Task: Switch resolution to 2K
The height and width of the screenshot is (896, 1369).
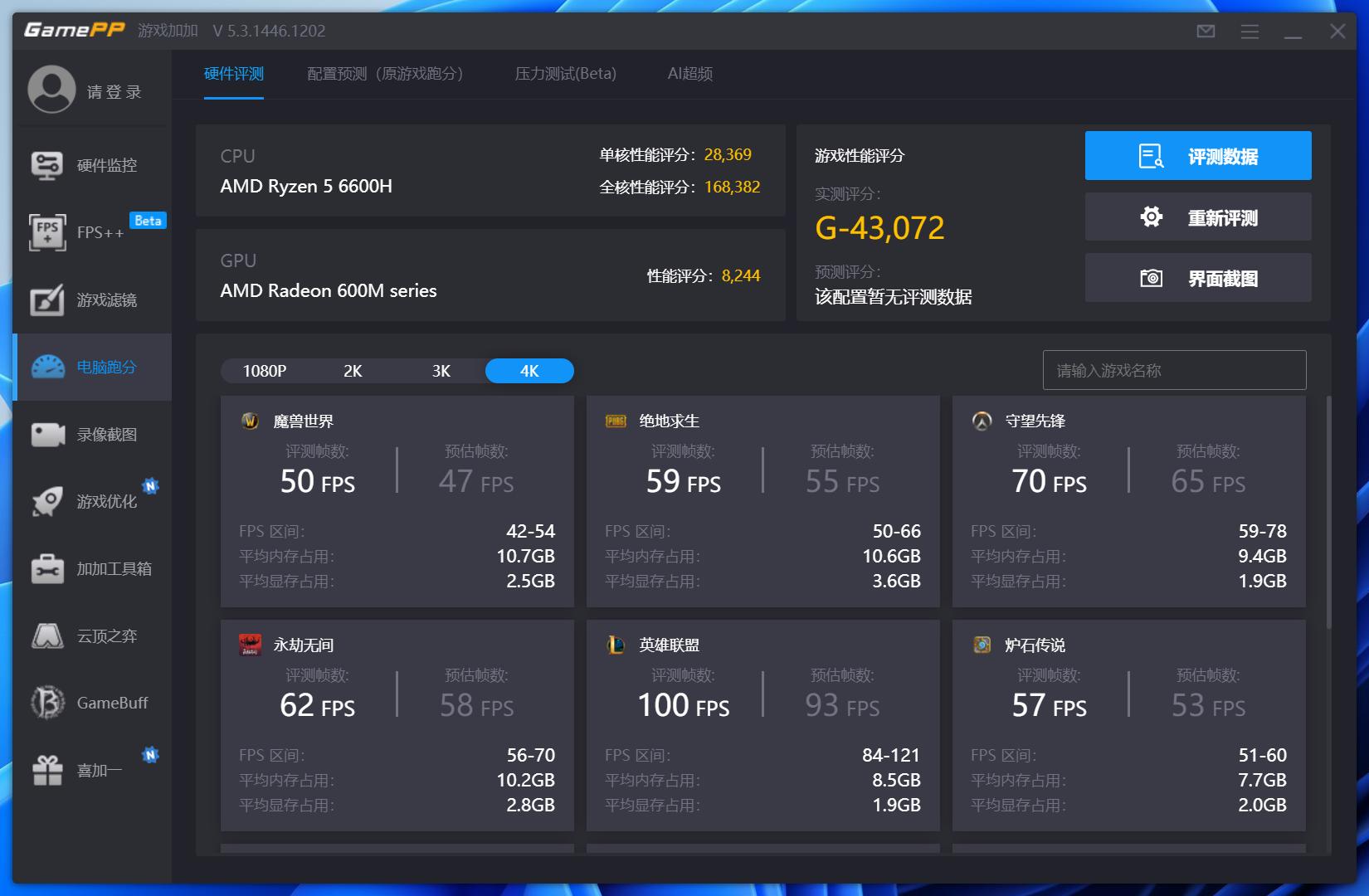Action: coord(353,371)
